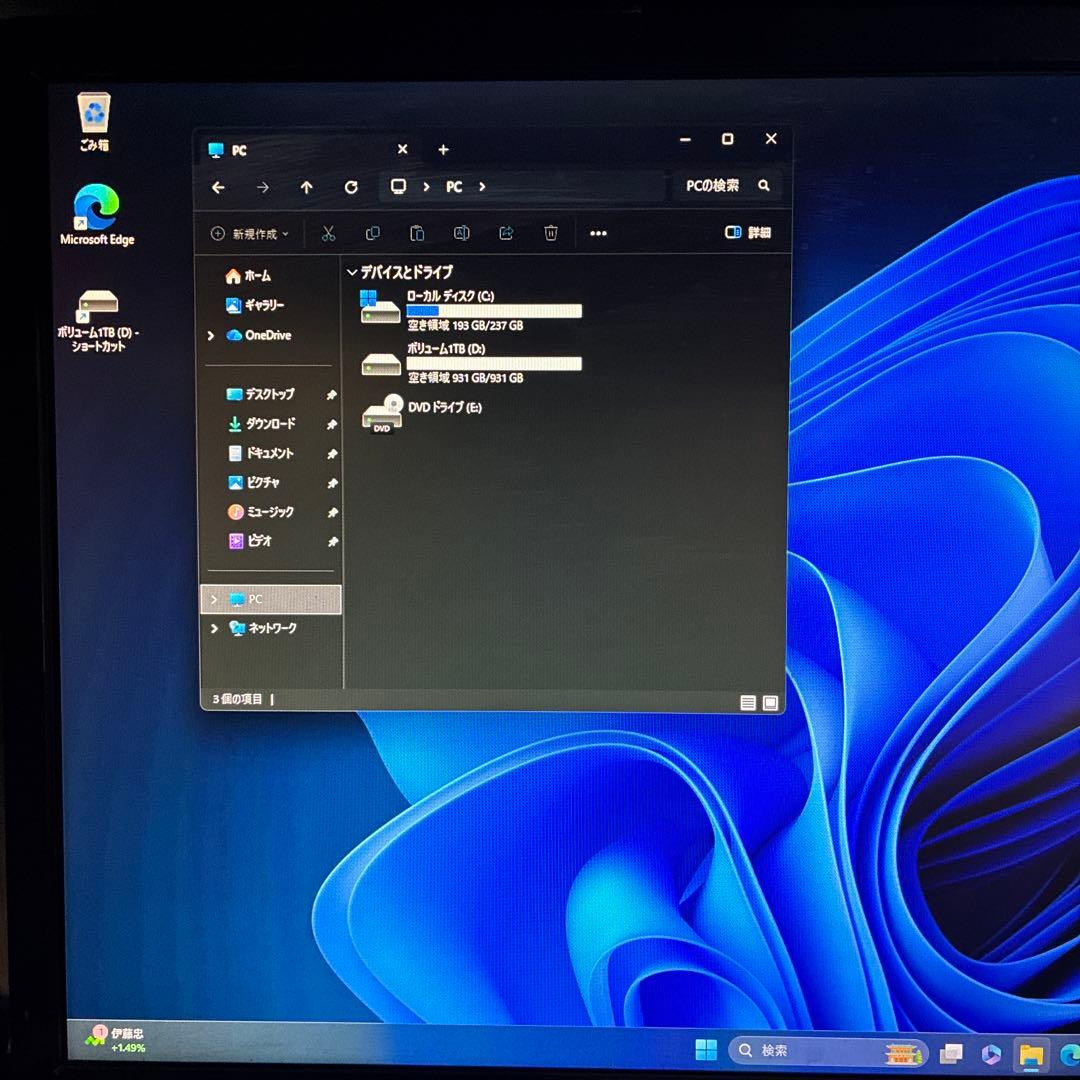This screenshot has height=1080, width=1080.
Task: Open the Share icon in the toolbar
Action: [506, 233]
